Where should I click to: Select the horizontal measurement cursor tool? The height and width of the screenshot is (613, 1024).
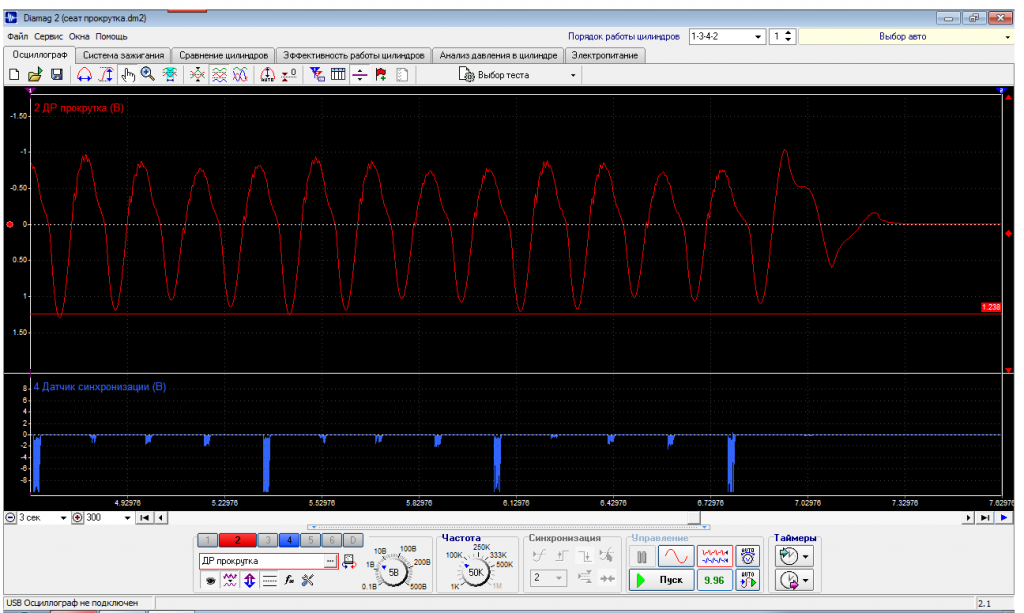[84, 75]
